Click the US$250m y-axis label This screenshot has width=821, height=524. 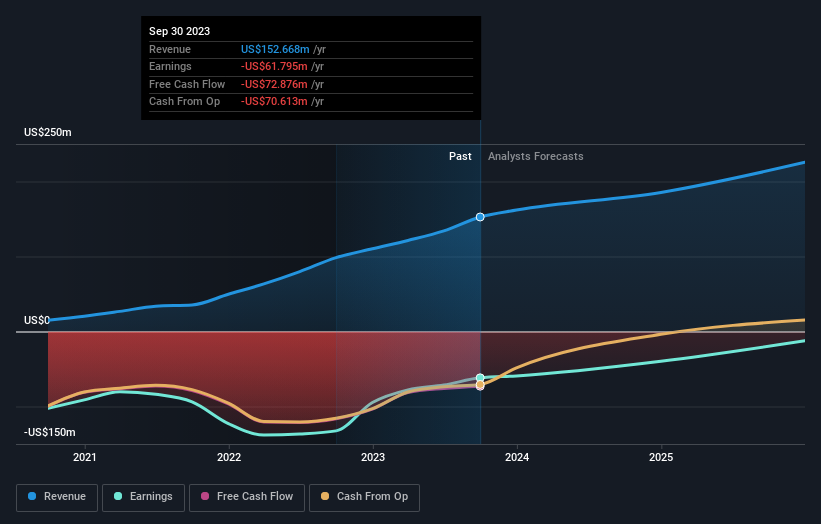tap(48, 132)
